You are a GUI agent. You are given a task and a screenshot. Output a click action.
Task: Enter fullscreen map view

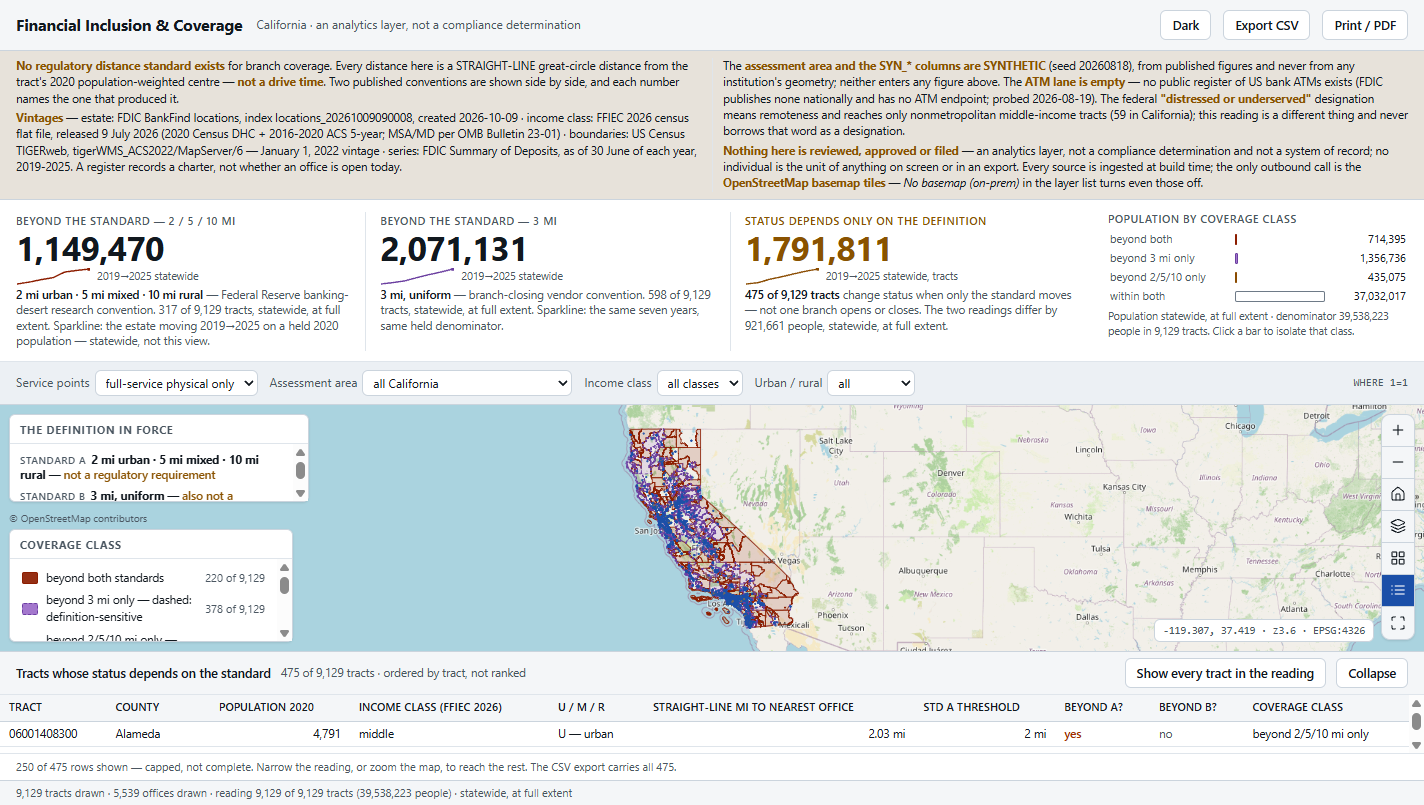pyautogui.click(x=1398, y=622)
